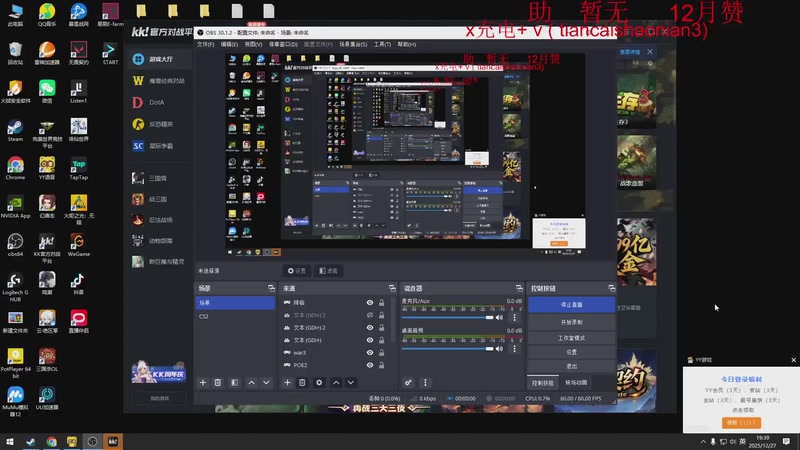Add a new source with the plus icon

click(x=287, y=383)
